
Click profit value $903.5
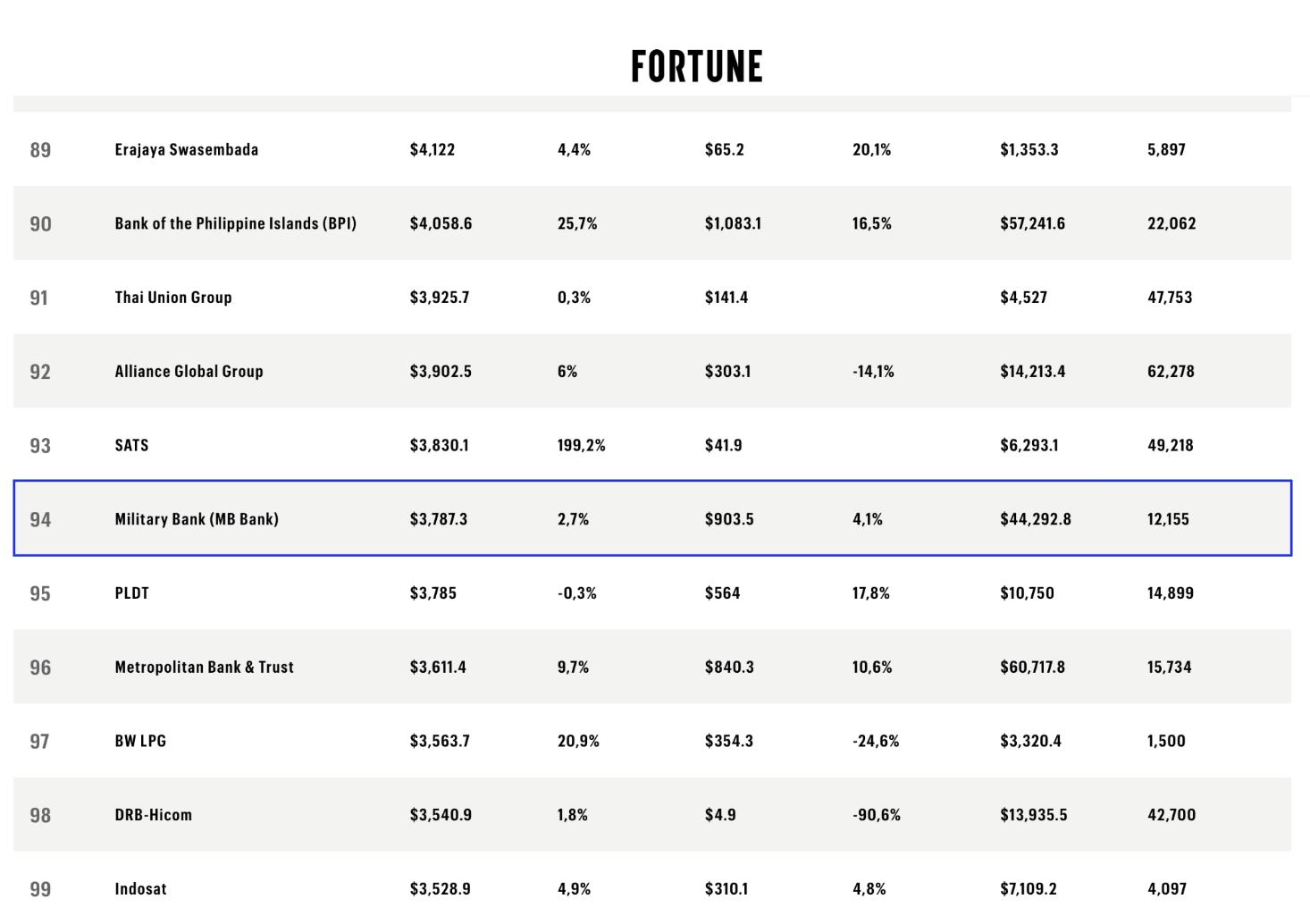coord(729,519)
